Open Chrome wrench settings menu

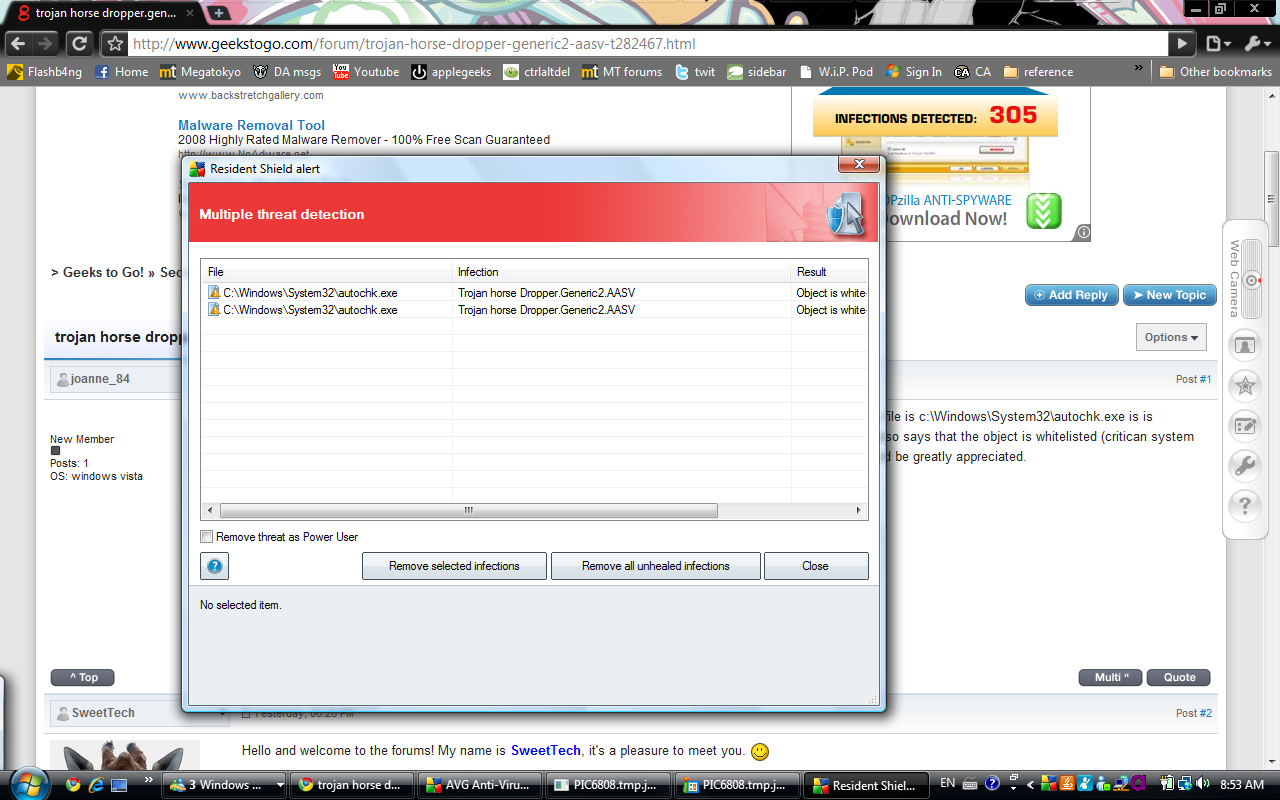click(1256, 44)
